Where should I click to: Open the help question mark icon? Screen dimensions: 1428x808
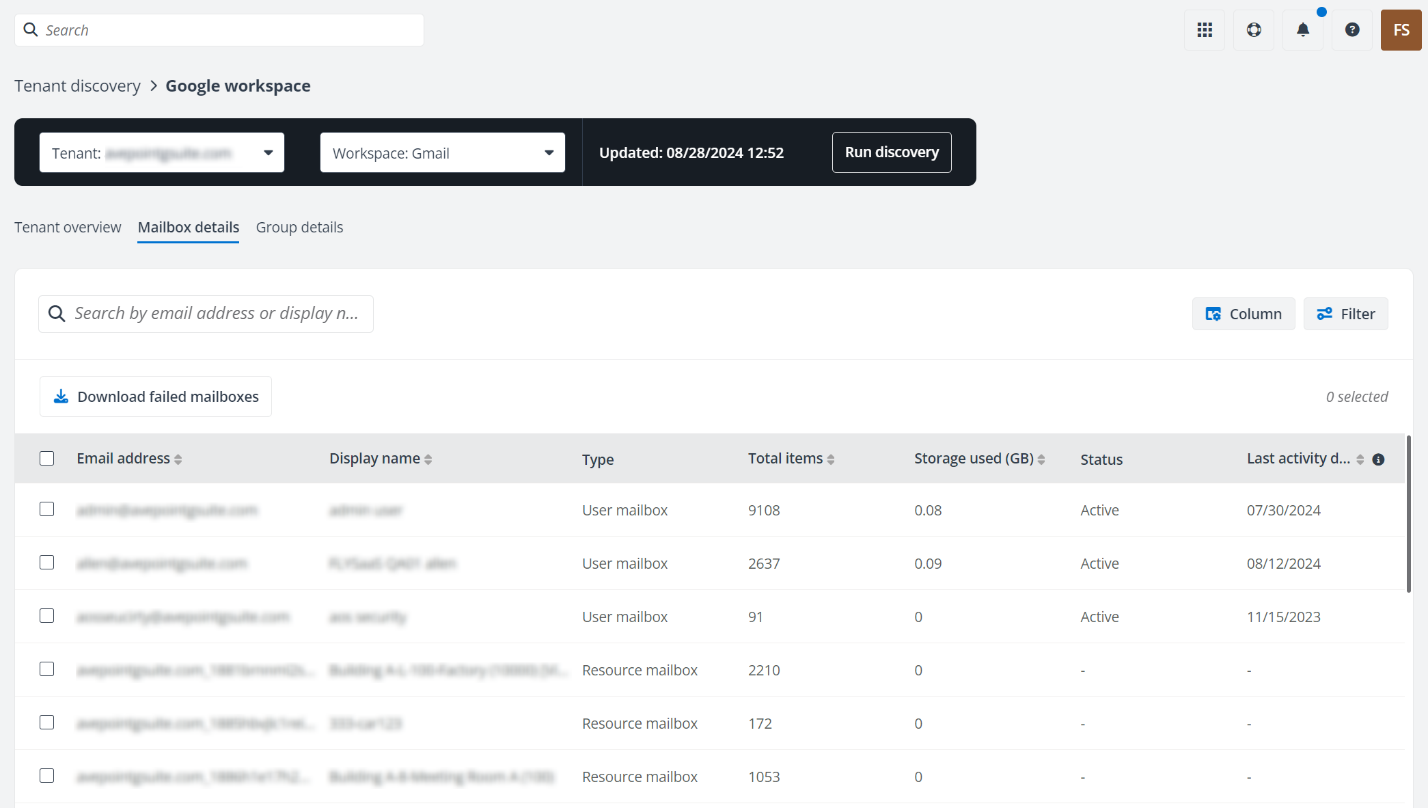pyautogui.click(x=1352, y=30)
